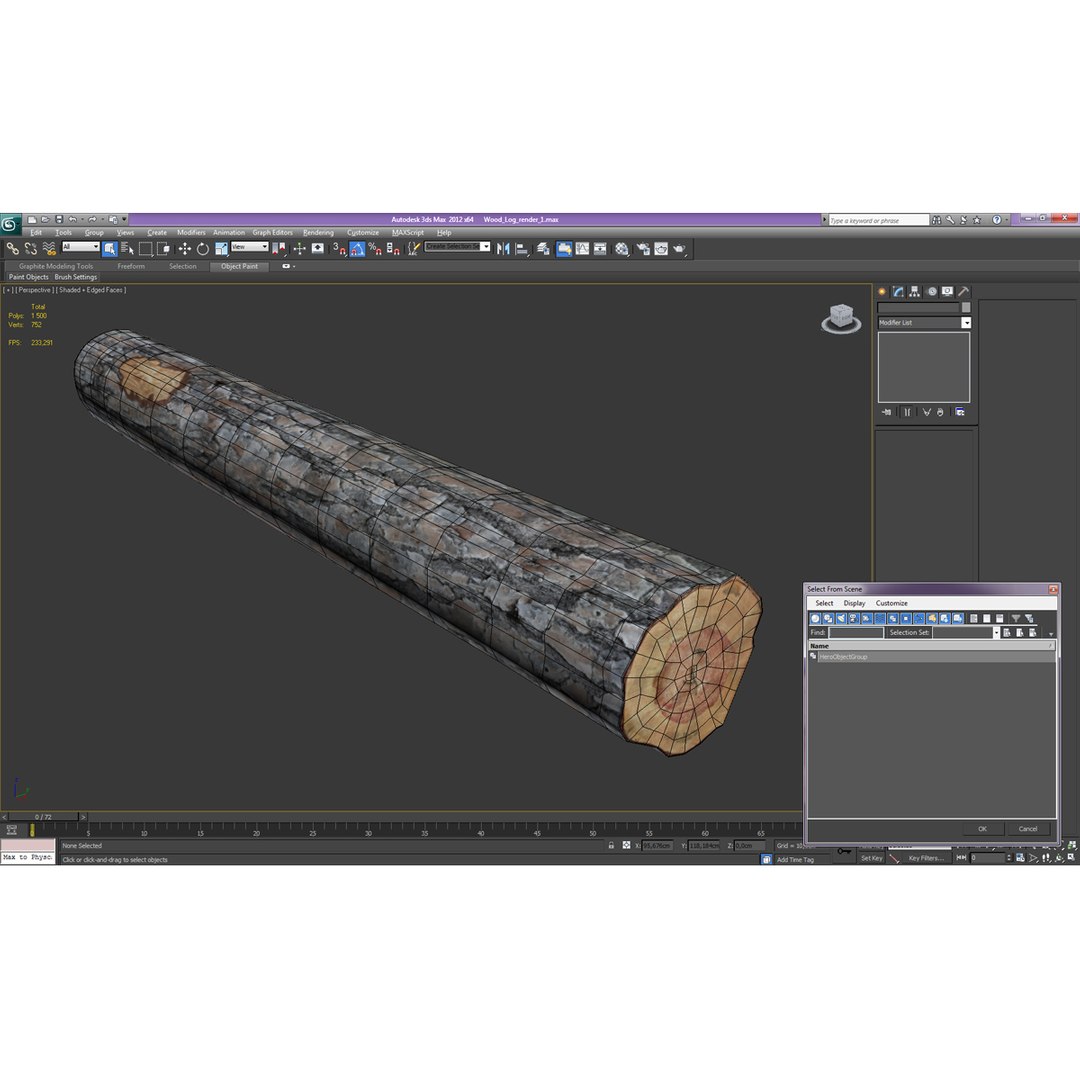Click the Find input field
1080x1080 pixels.
(855, 632)
